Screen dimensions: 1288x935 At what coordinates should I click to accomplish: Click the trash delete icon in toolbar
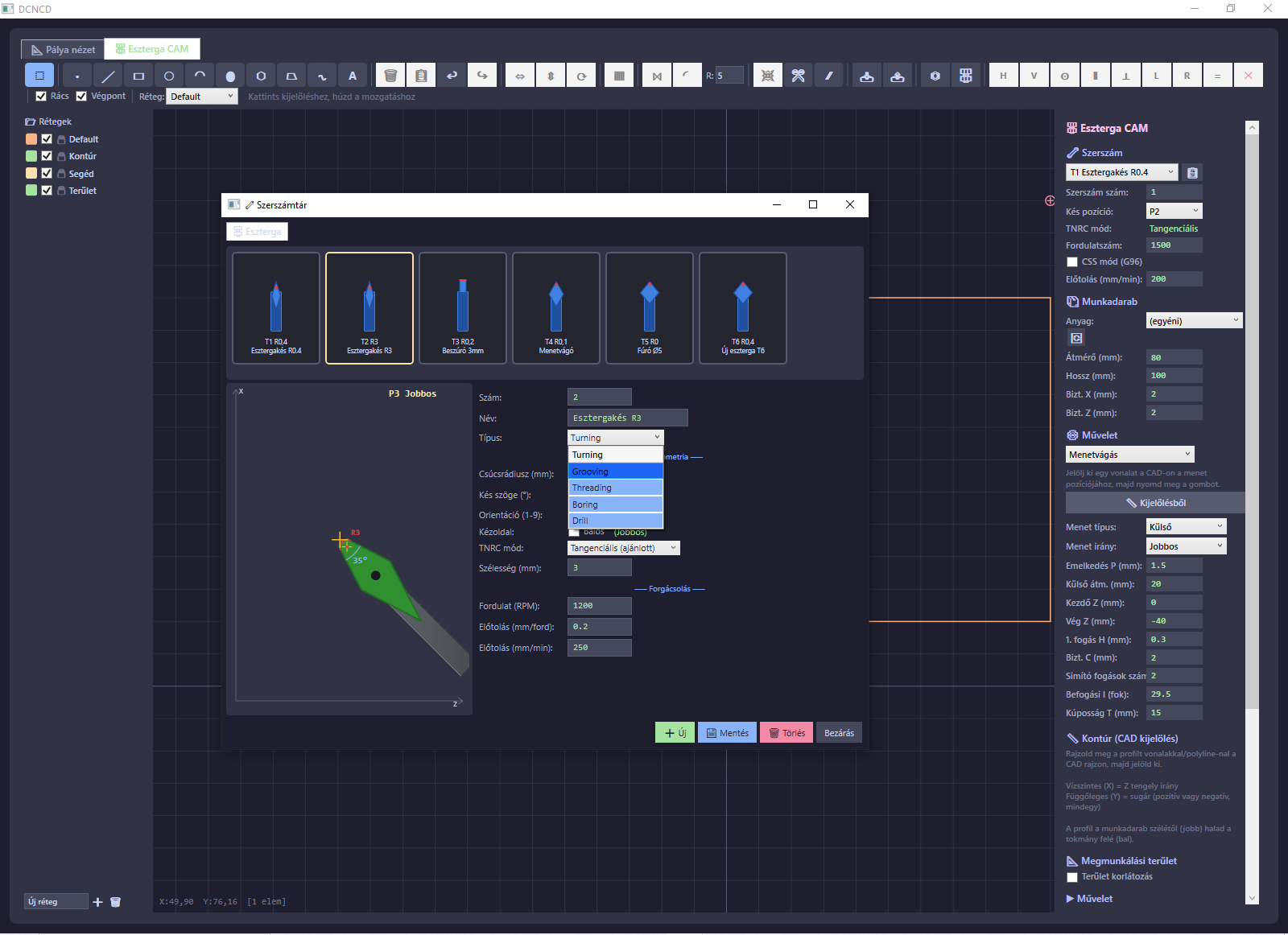[x=390, y=76]
